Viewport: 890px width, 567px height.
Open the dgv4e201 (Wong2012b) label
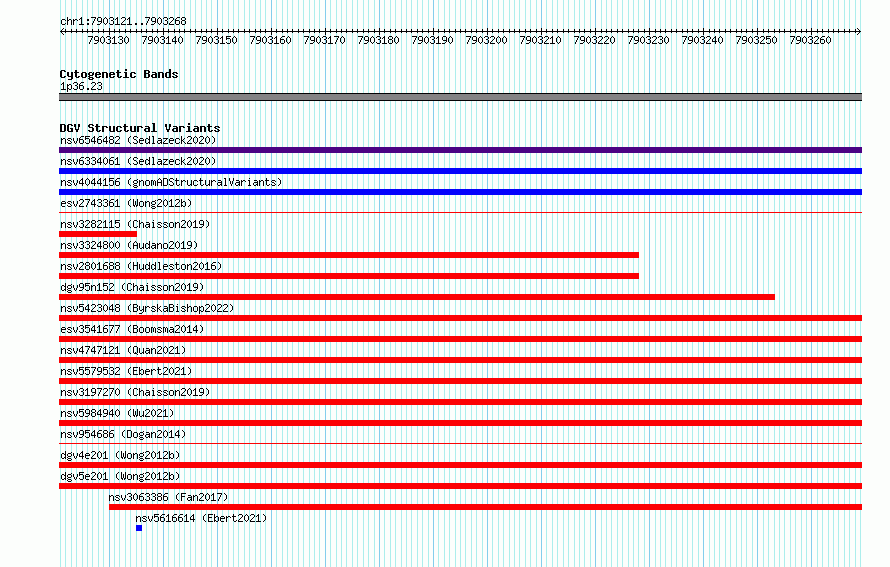tap(120, 455)
